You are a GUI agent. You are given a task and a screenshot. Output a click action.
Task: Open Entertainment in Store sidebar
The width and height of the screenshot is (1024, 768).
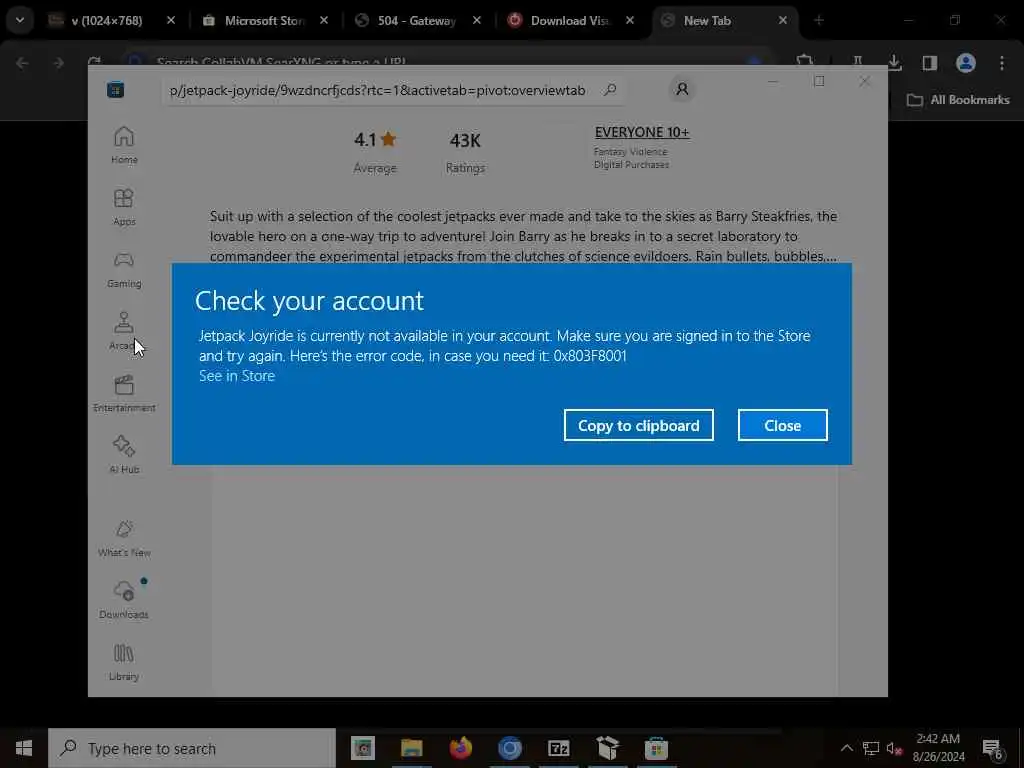[124, 393]
